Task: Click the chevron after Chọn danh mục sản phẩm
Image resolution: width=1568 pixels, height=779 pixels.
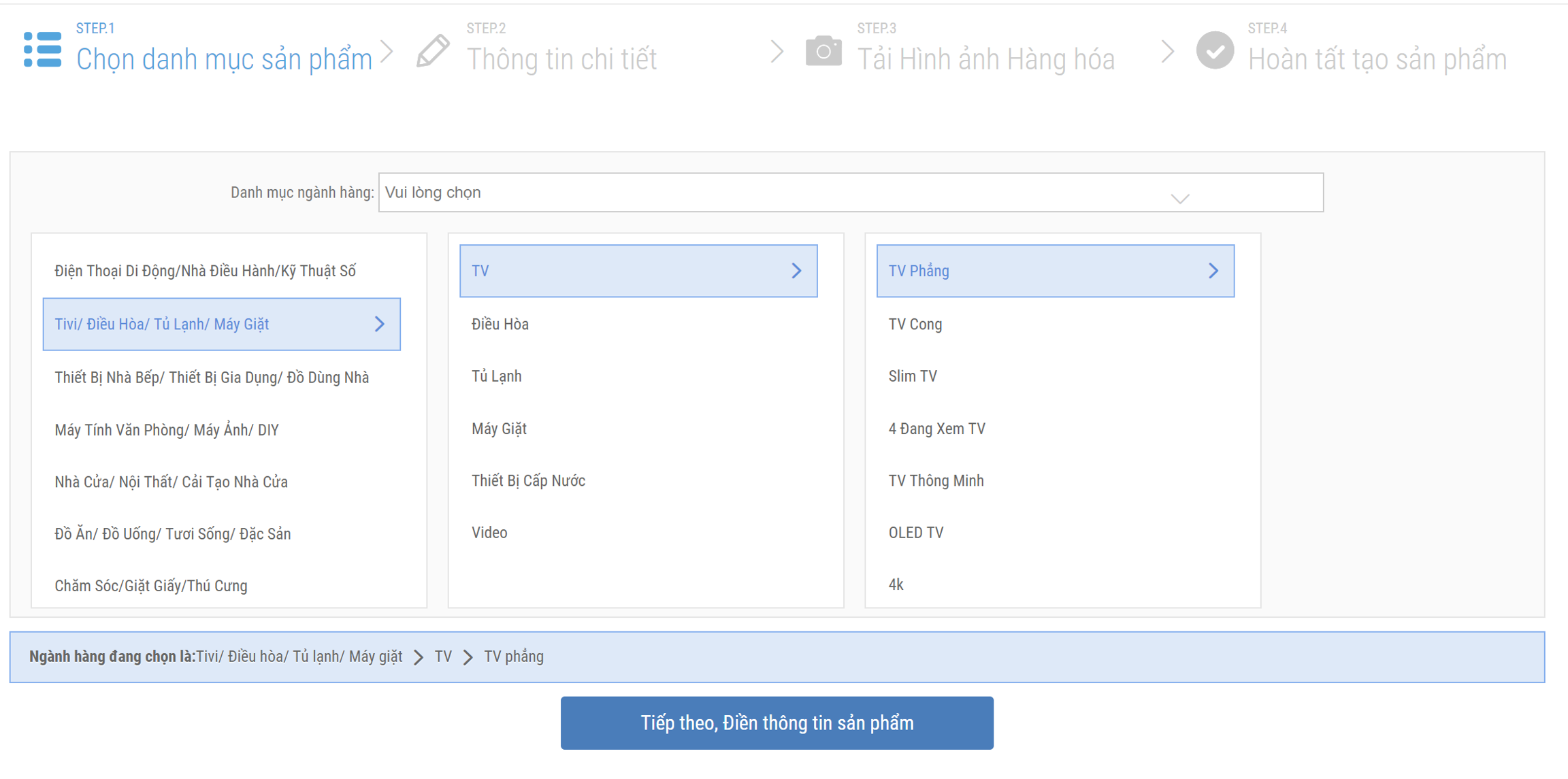Action: pos(387,52)
